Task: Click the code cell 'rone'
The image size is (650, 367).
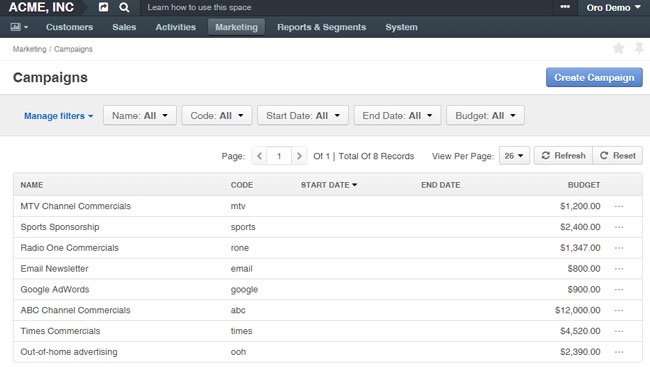Action: coord(240,248)
